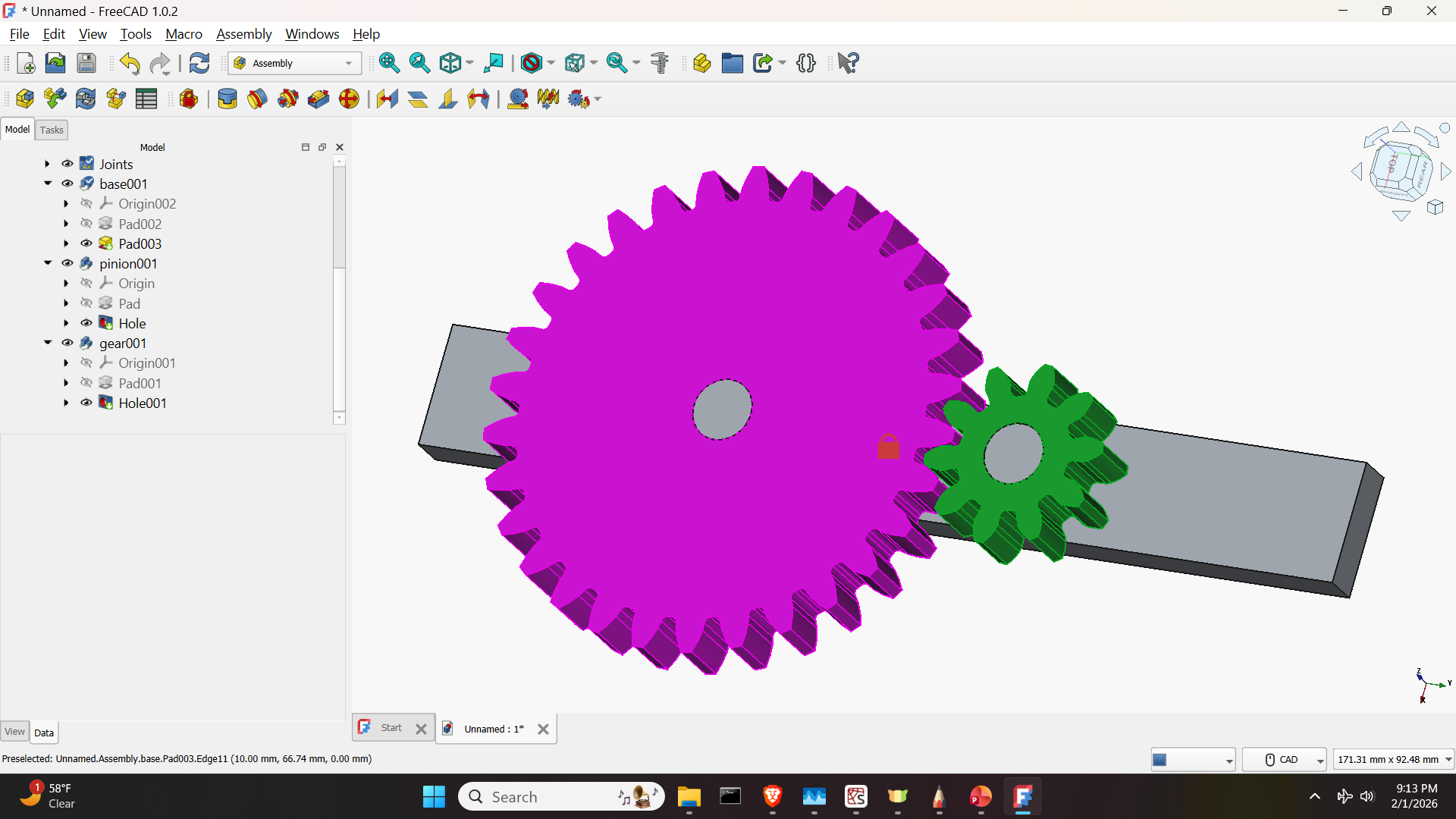This screenshot has height=819, width=1456.
Task: Click Fit All zoom icon
Action: tap(389, 63)
